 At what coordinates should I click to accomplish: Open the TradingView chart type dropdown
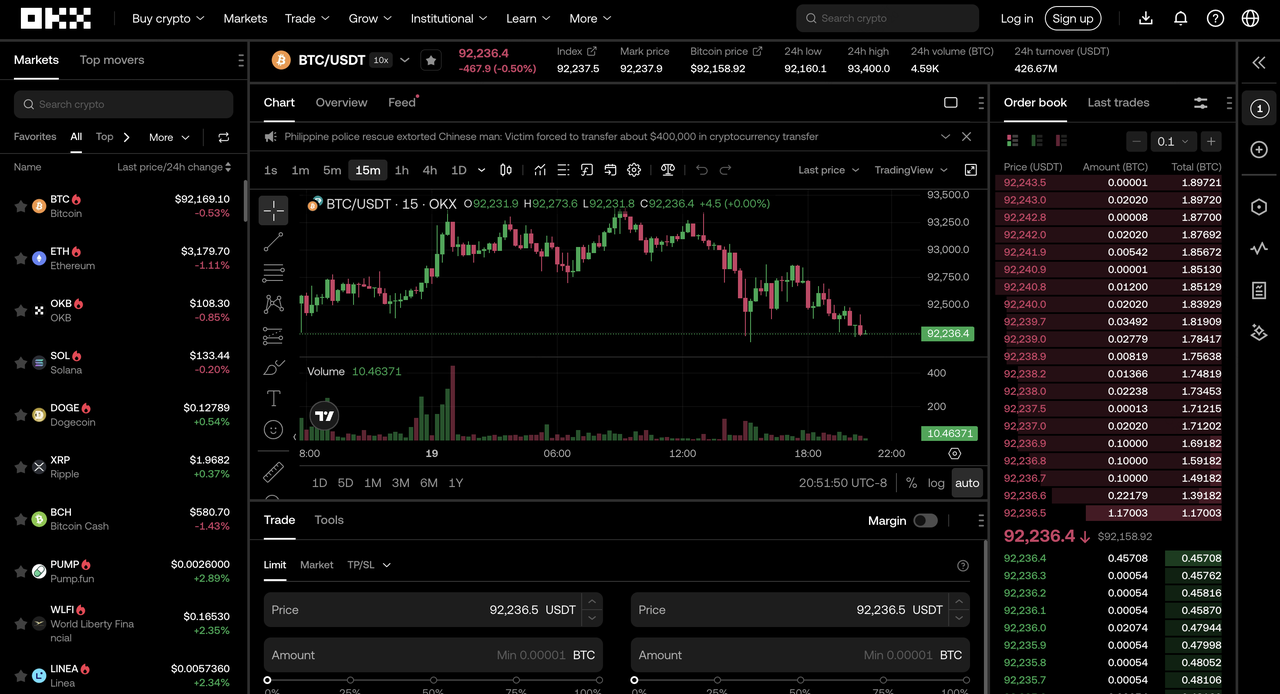click(x=910, y=170)
